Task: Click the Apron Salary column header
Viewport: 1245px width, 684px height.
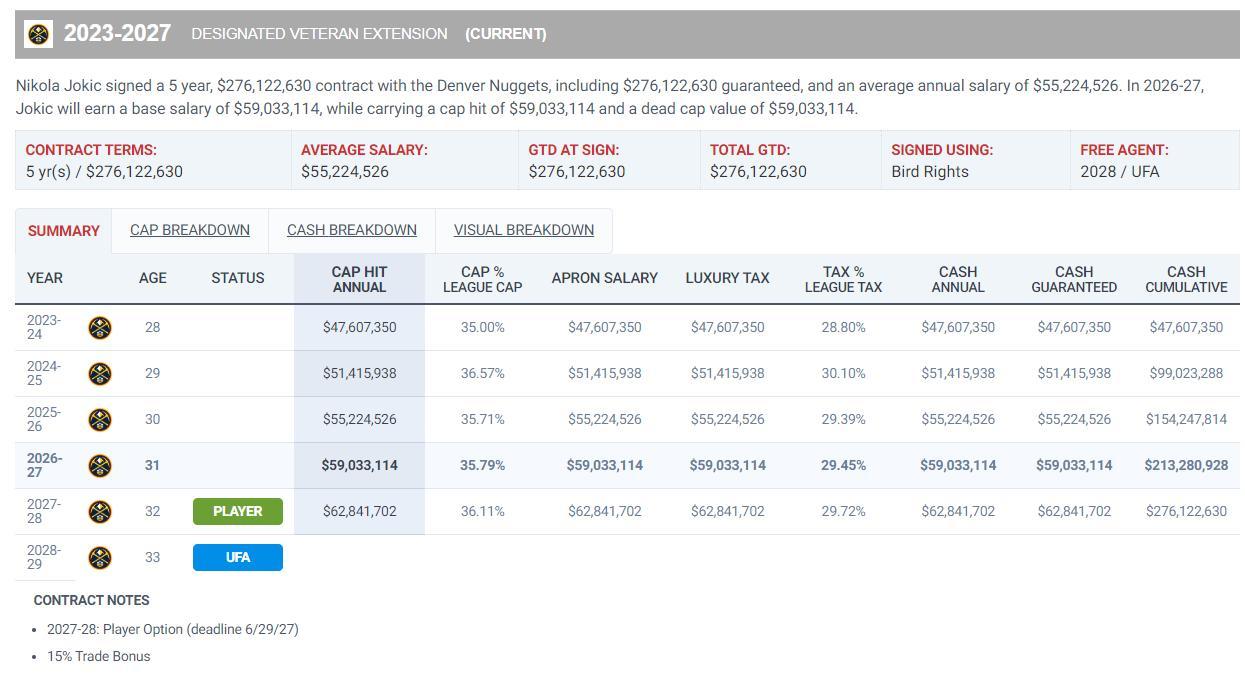Action: tap(605, 278)
